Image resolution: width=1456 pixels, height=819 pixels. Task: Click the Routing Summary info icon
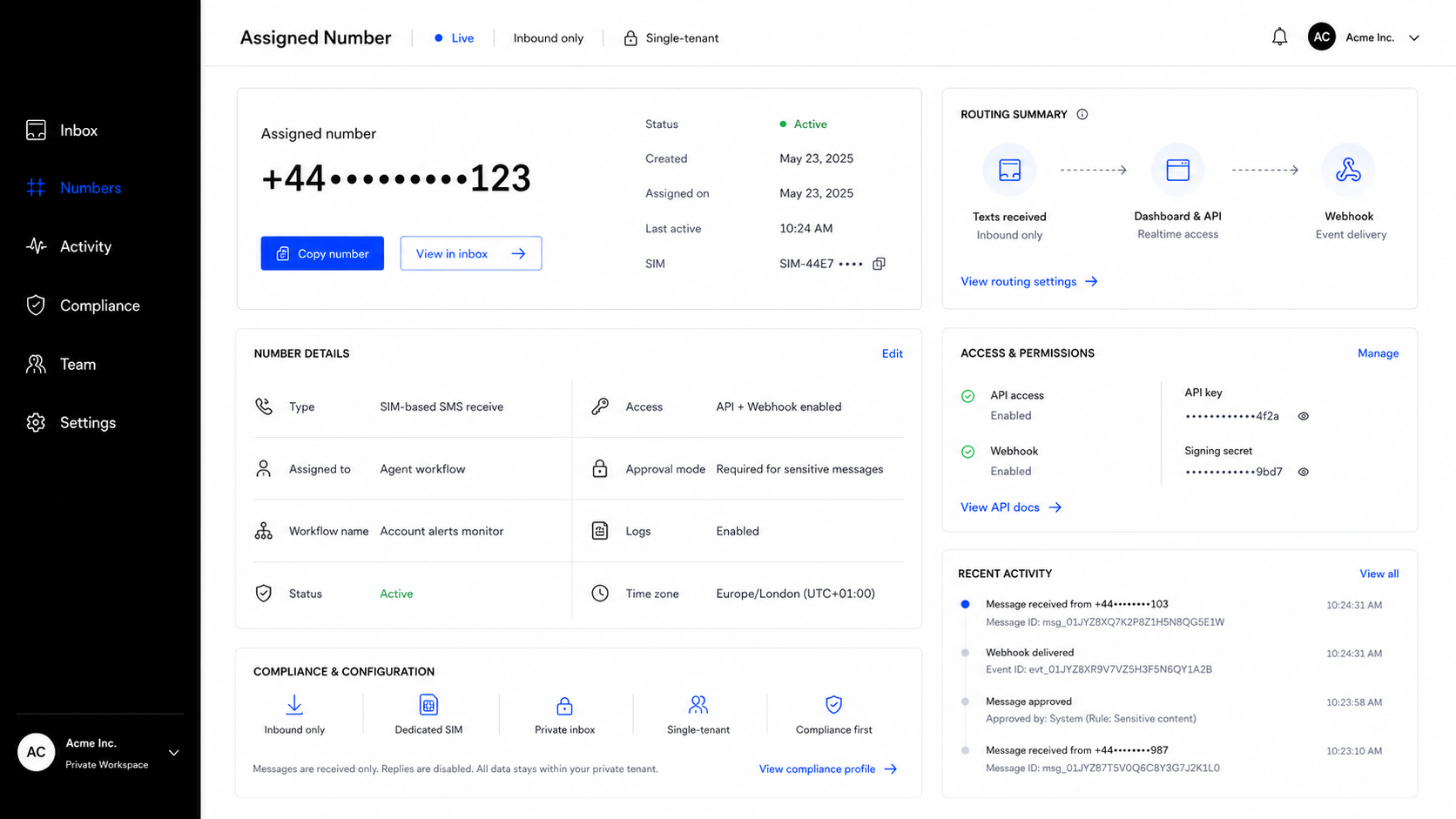point(1082,114)
